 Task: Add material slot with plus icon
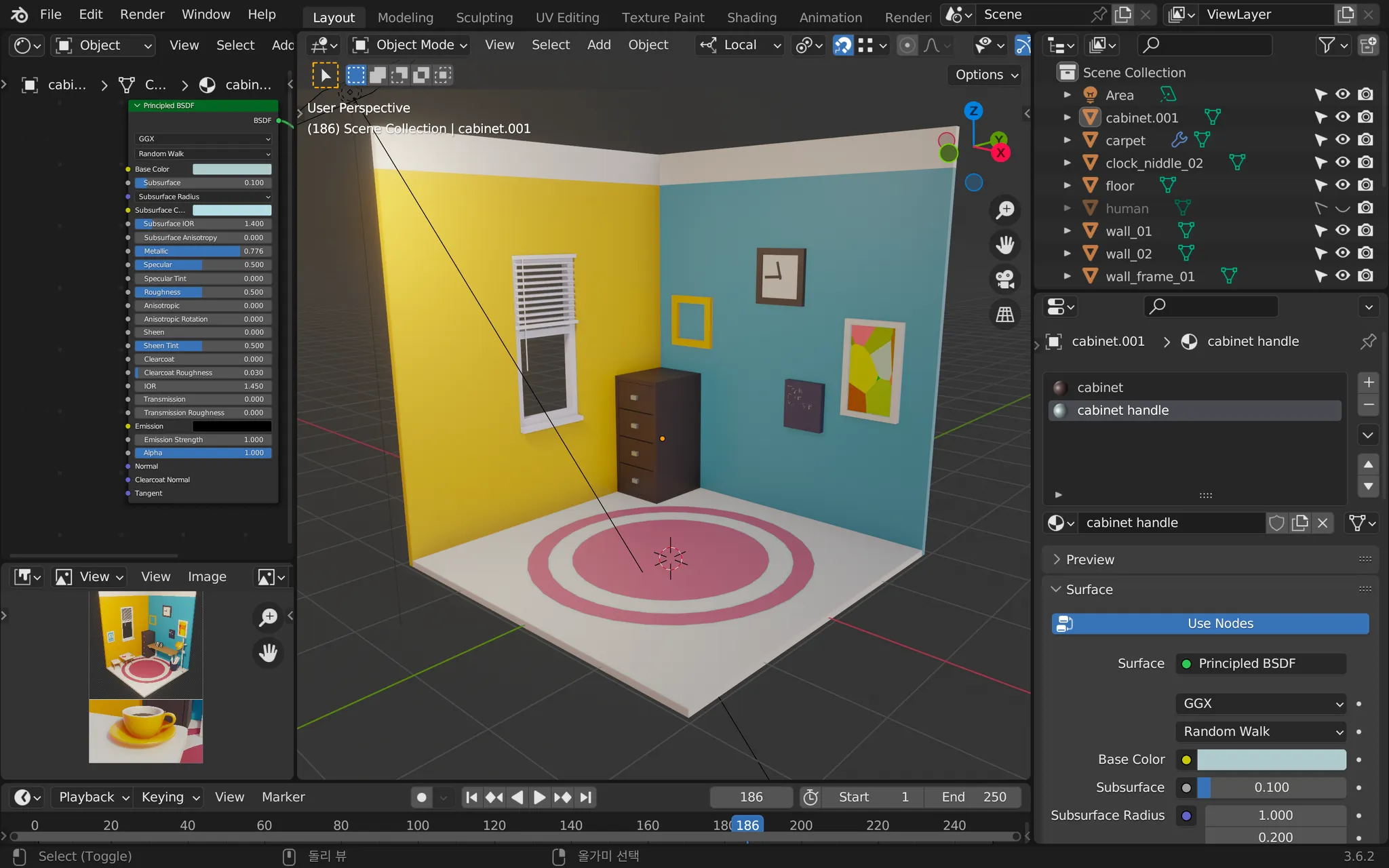click(x=1369, y=382)
